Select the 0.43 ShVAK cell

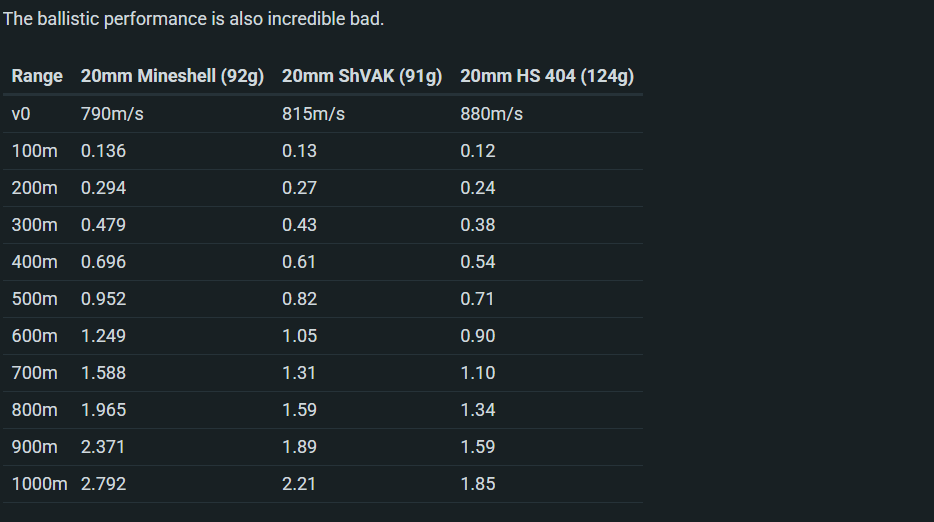pyautogui.click(x=299, y=225)
